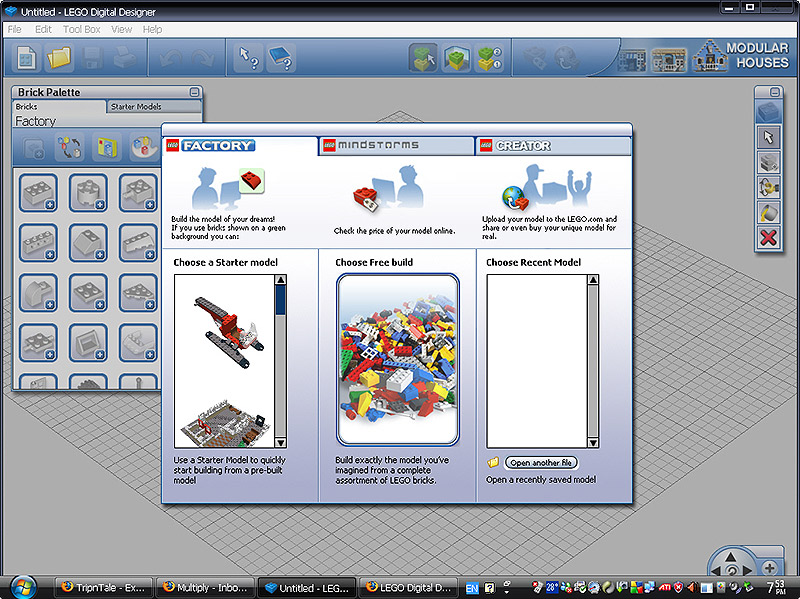Select the LEGO Factory tab
The image size is (800, 599).
[x=240, y=145]
